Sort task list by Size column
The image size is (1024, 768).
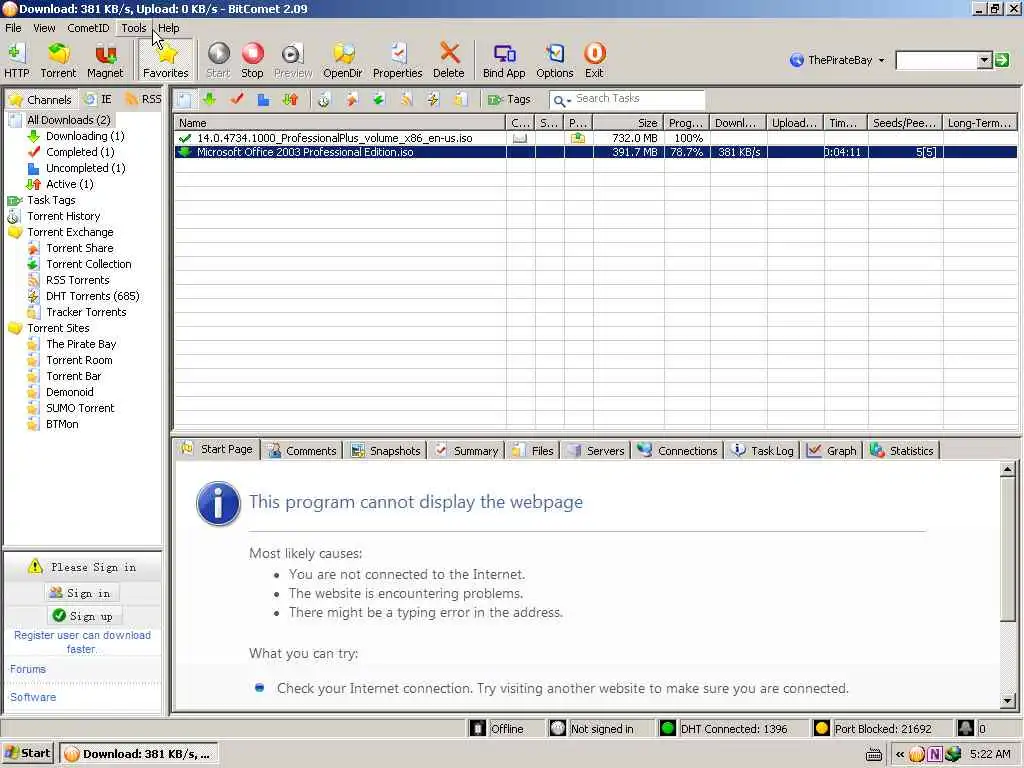click(628, 123)
